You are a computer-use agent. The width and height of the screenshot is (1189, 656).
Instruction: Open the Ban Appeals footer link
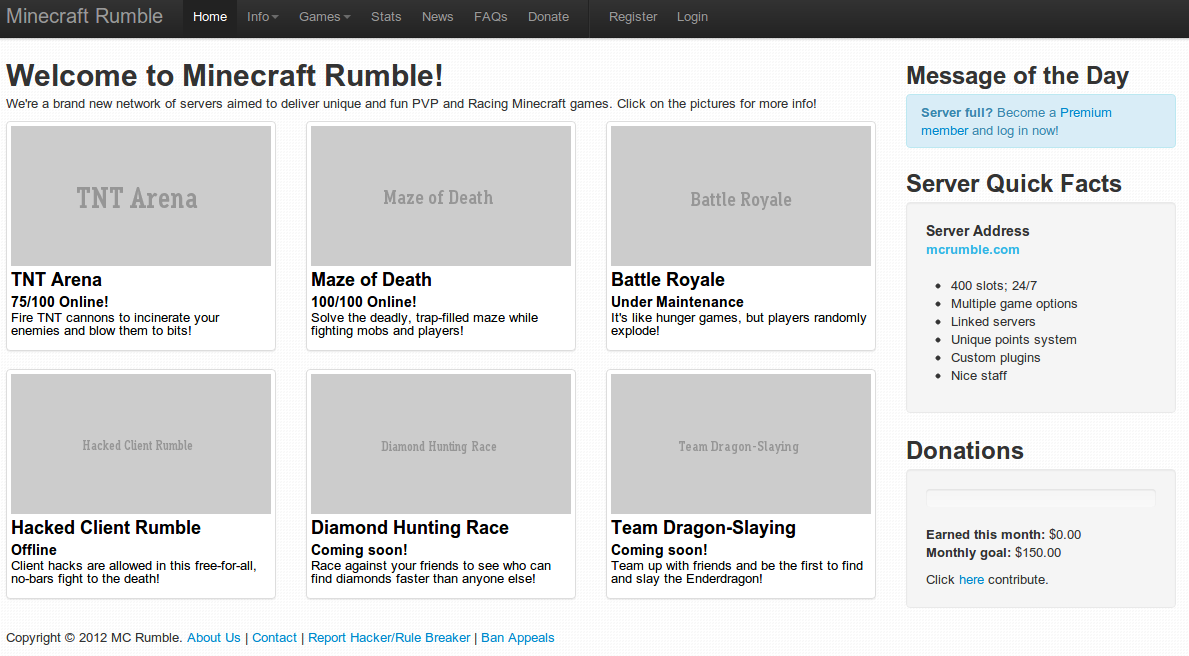click(x=517, y=638)
